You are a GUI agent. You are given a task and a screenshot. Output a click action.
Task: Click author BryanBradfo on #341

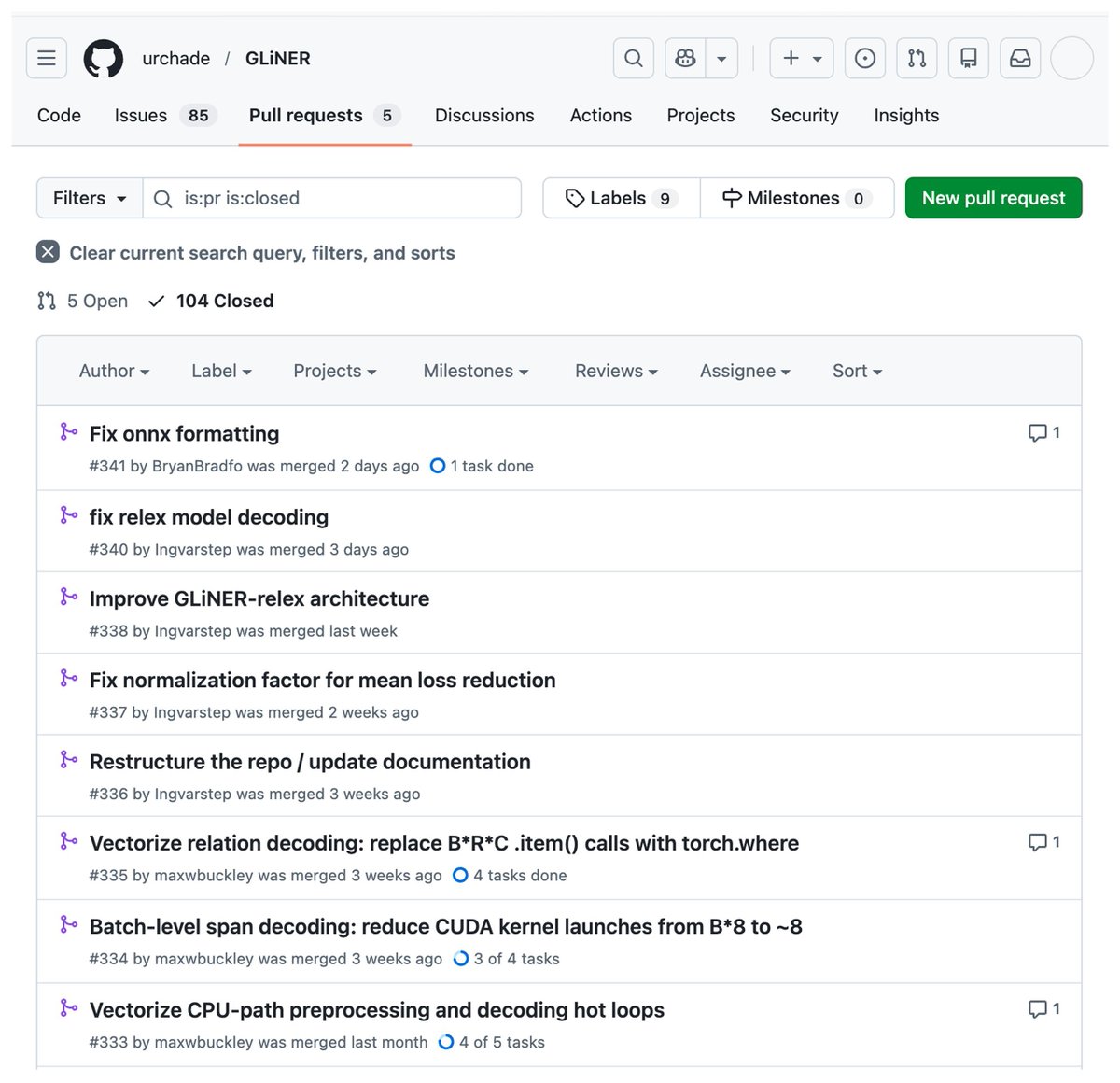[x=197, y=466]
